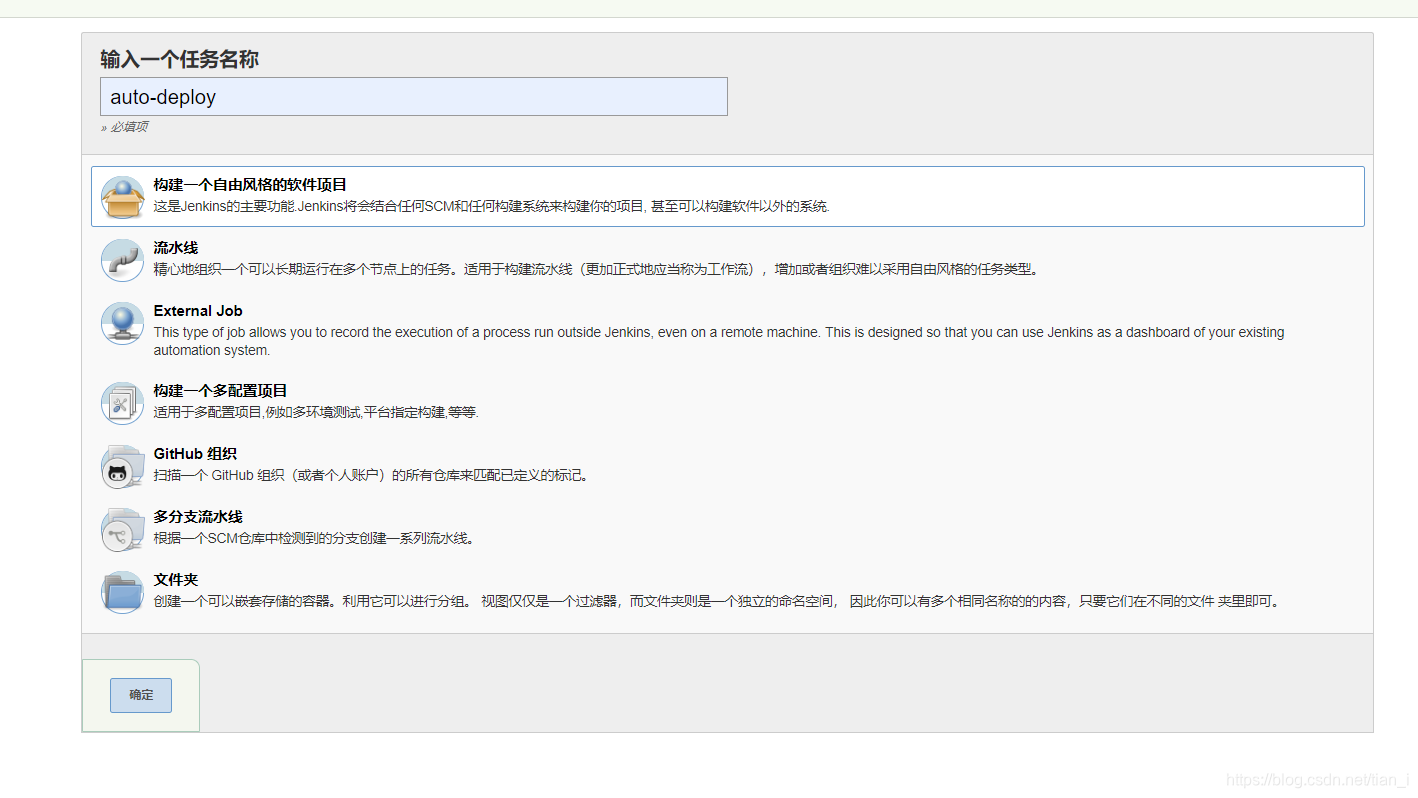This screenshot has height=798, width=1418.
Task: Click the GitHub 组织 octocat icon
Action: [x=122, y=466]
